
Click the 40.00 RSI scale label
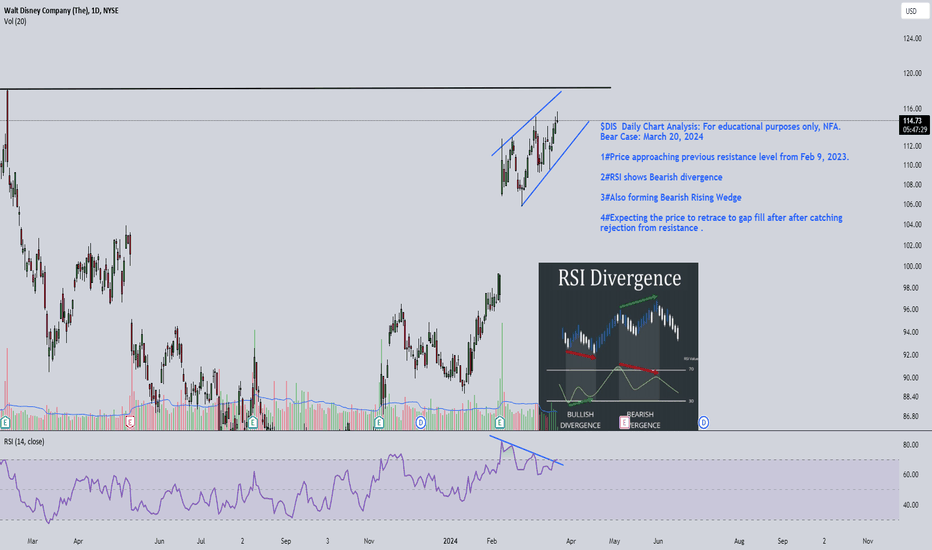point(911,505)
